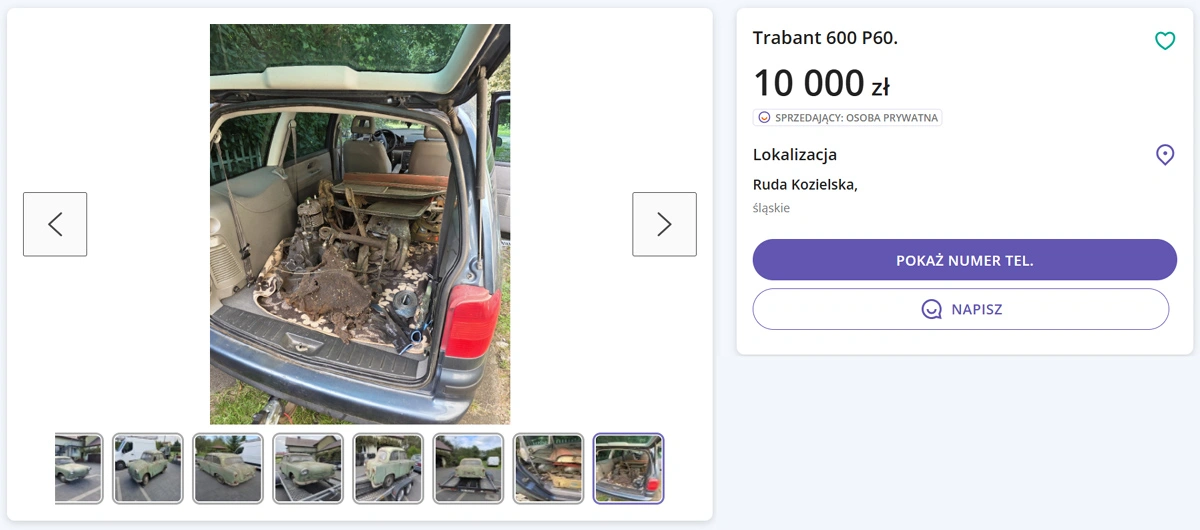Viewport: 1200px width, 530px height.
Task: Open map via location pin icon
Action: coord(1165,155)
